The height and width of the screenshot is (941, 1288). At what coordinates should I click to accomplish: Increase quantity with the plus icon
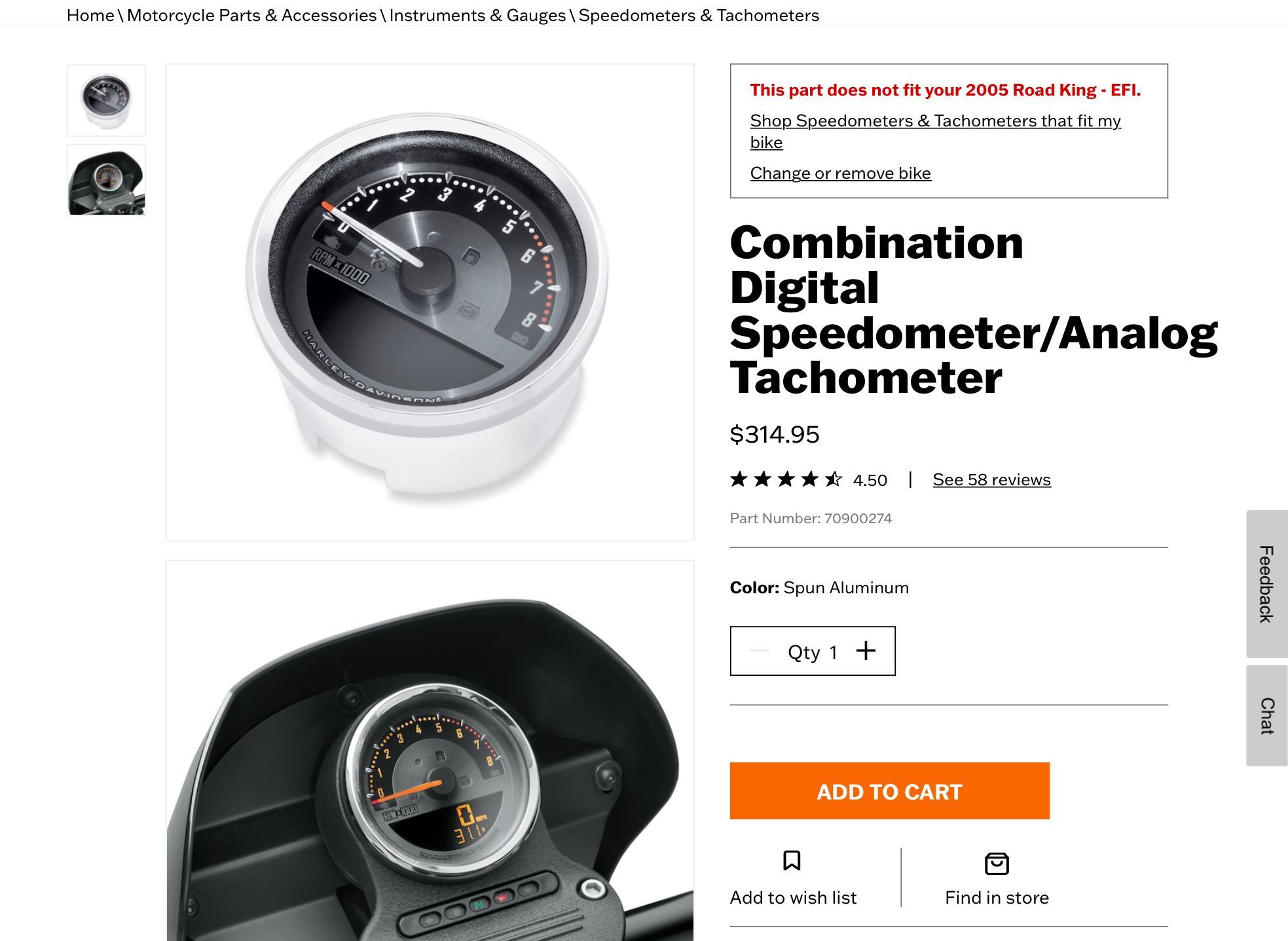[x=866, y=650]
